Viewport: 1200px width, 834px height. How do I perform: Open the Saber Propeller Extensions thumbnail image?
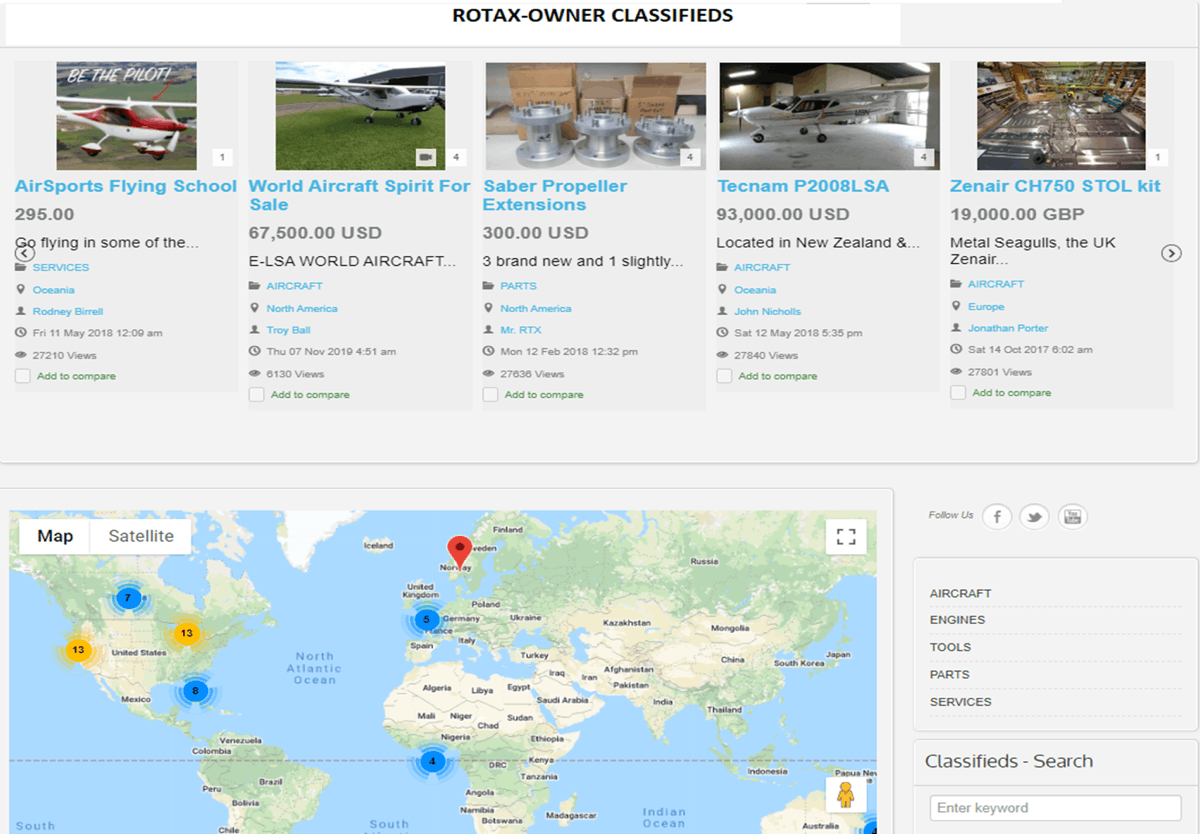(x=595, y=116)
